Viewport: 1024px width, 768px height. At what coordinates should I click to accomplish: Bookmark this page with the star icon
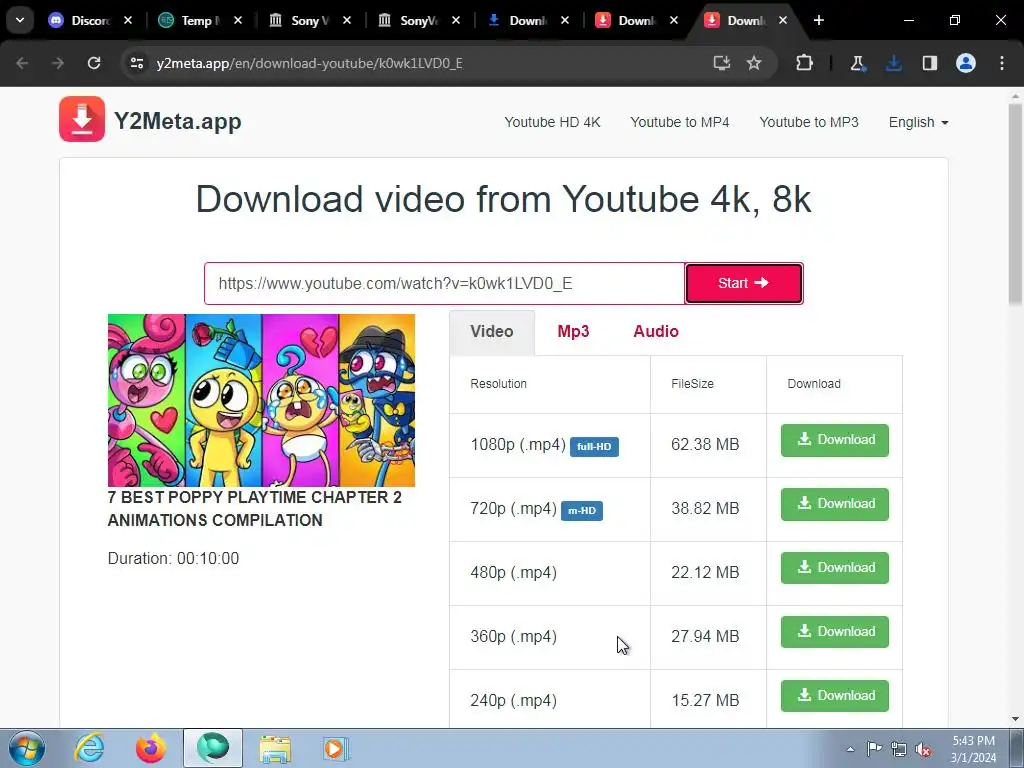point(754,63)
